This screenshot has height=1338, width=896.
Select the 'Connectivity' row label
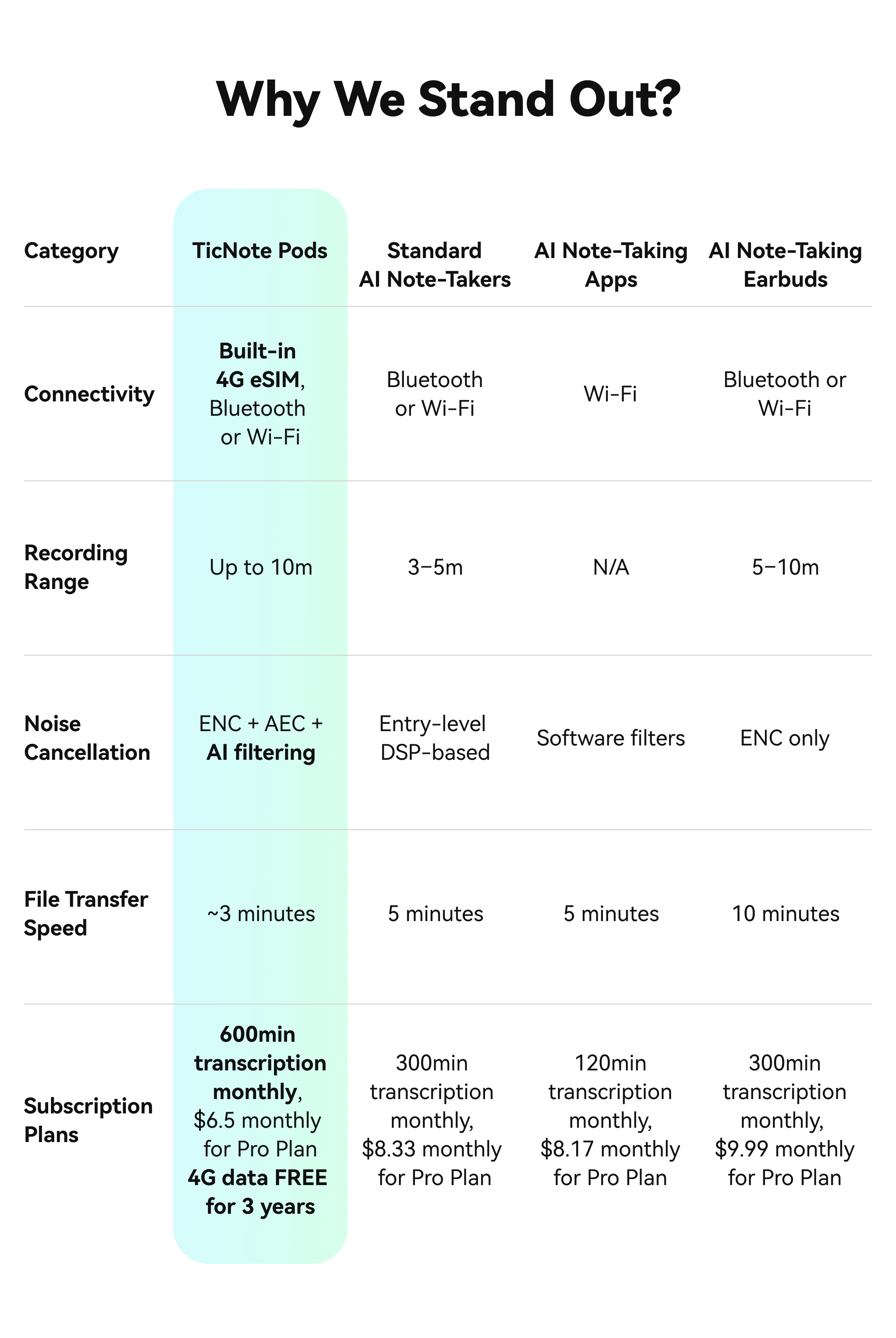(89, 394)
